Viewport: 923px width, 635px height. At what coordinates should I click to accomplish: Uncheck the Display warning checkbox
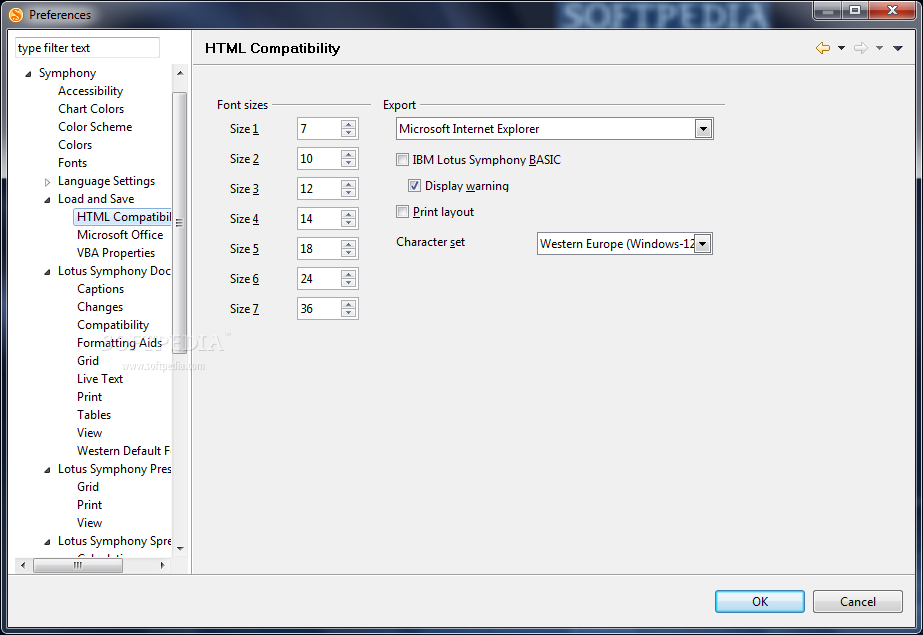pos(414,185)
